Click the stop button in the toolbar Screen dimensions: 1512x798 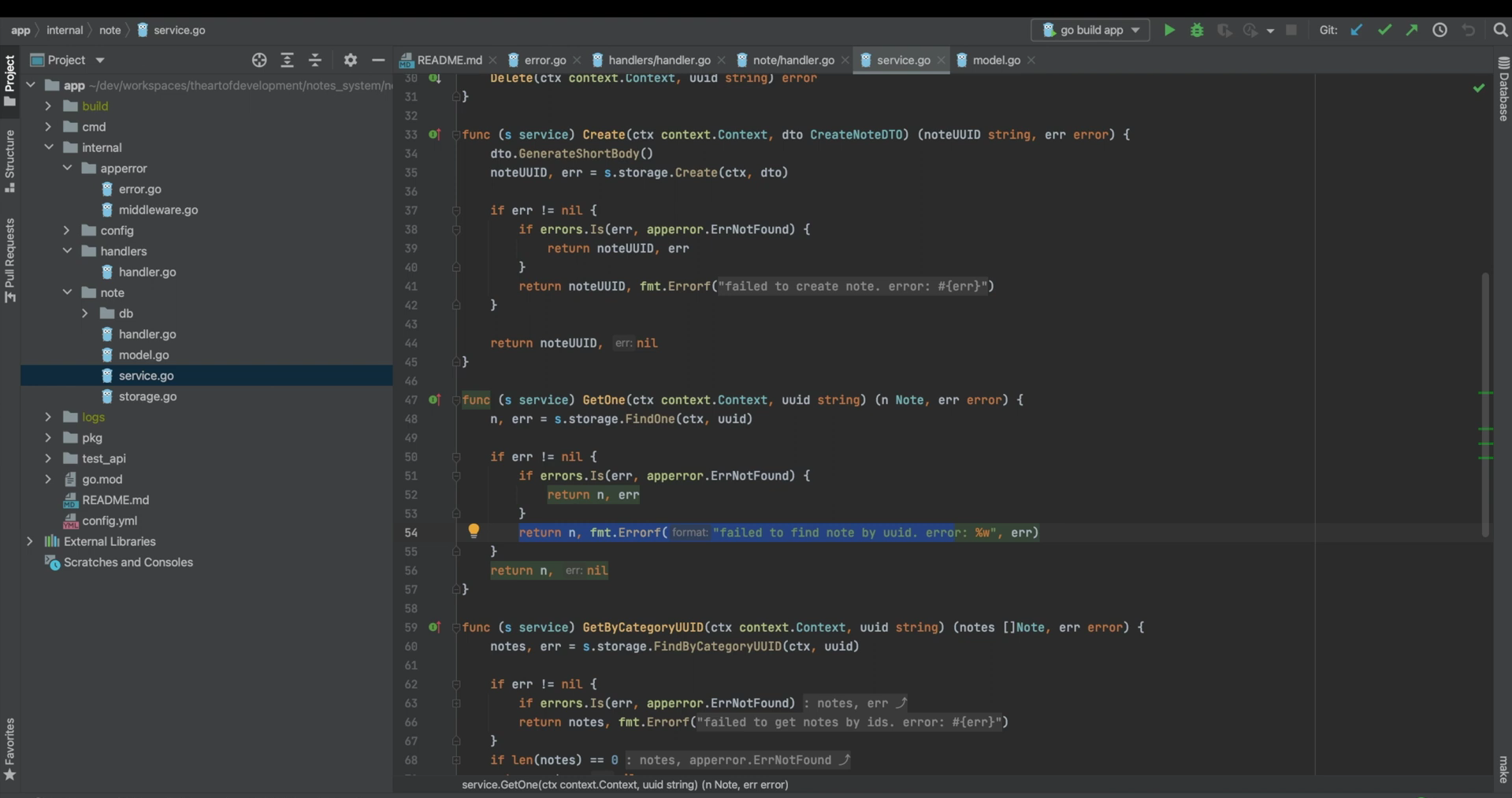pos(1291,30)
